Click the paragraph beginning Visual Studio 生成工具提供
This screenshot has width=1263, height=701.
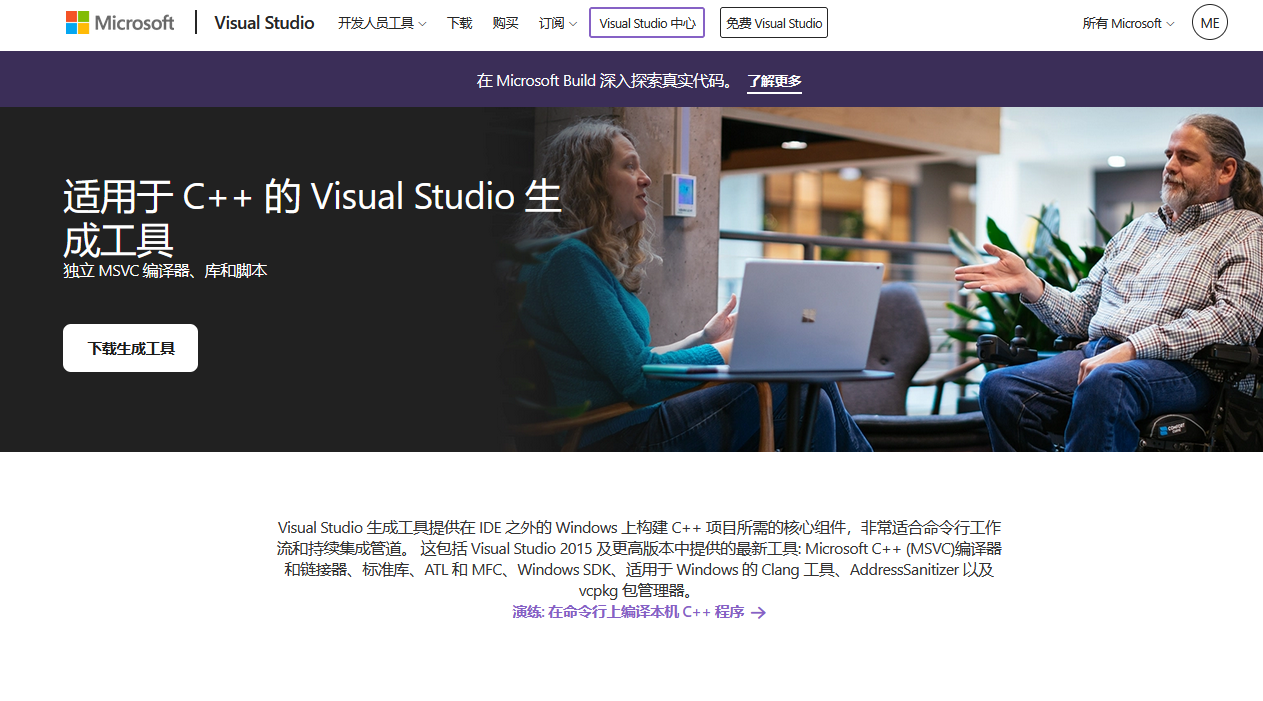[639, 559]
